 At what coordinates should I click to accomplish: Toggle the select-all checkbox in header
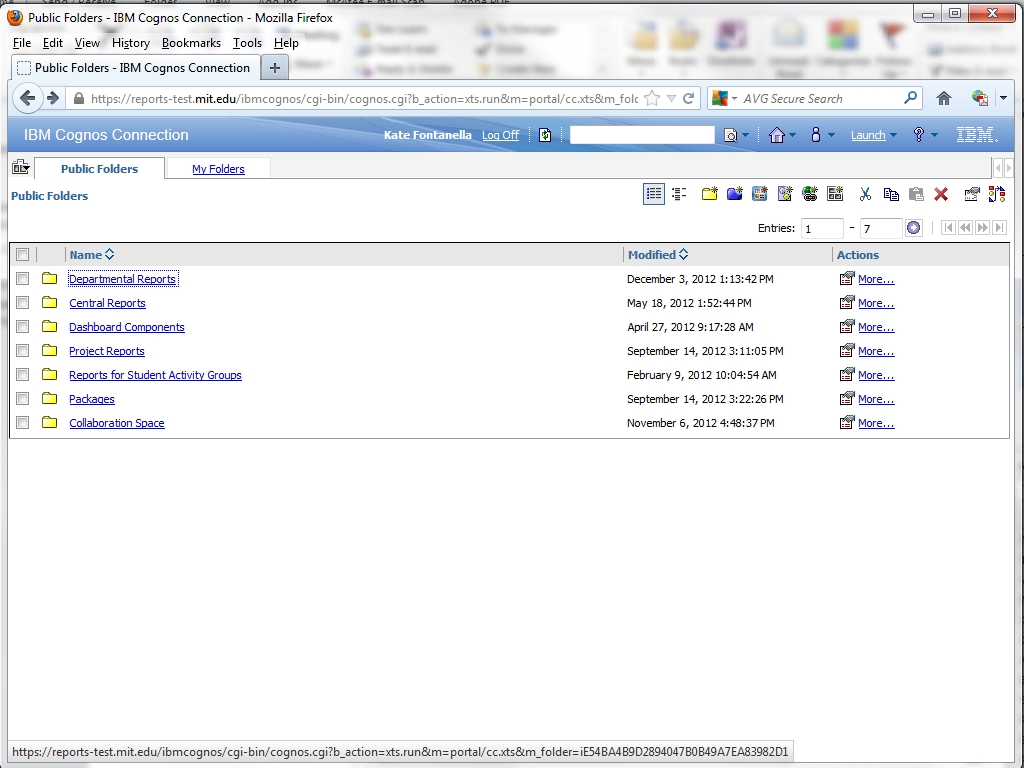point(23,255)
